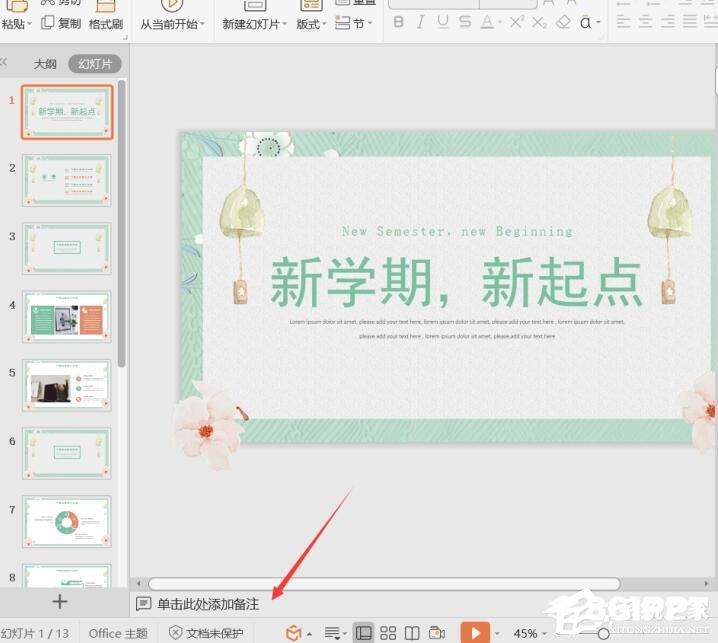Click the slide panel vertical scrollbar
Screen dimensions: 718x643
click(121, 223)
